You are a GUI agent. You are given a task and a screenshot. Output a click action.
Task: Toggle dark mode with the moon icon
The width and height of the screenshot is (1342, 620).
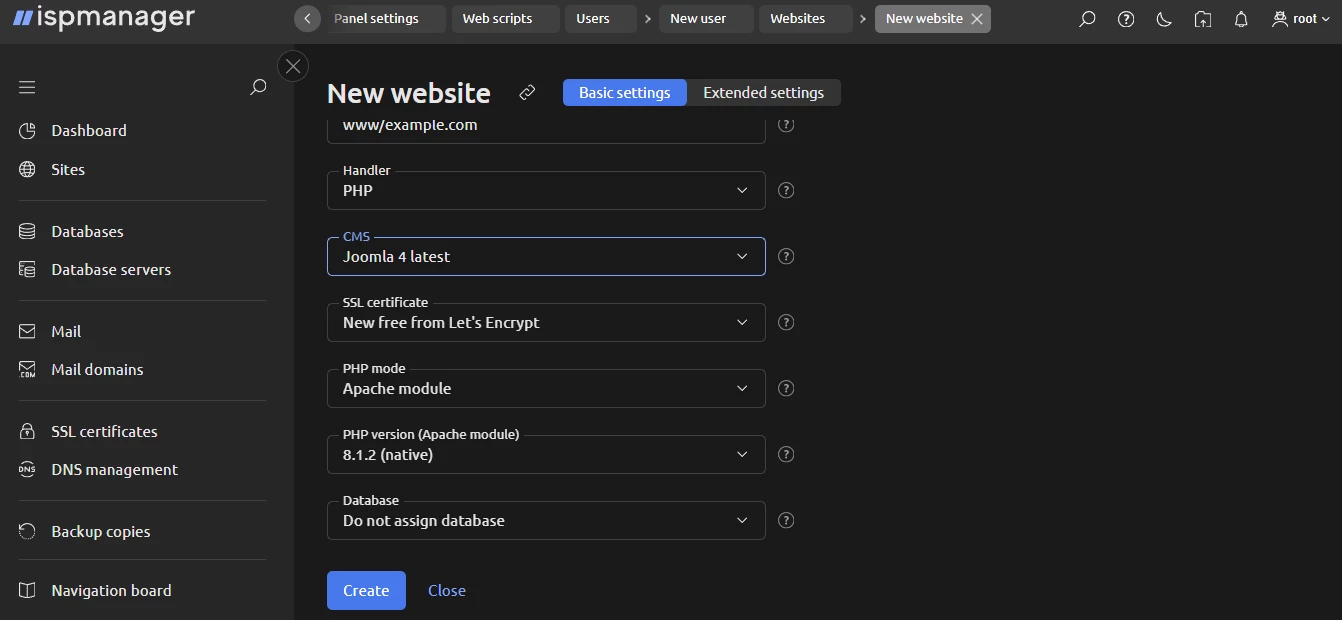pyautogui.click(x=1163, y=18)
